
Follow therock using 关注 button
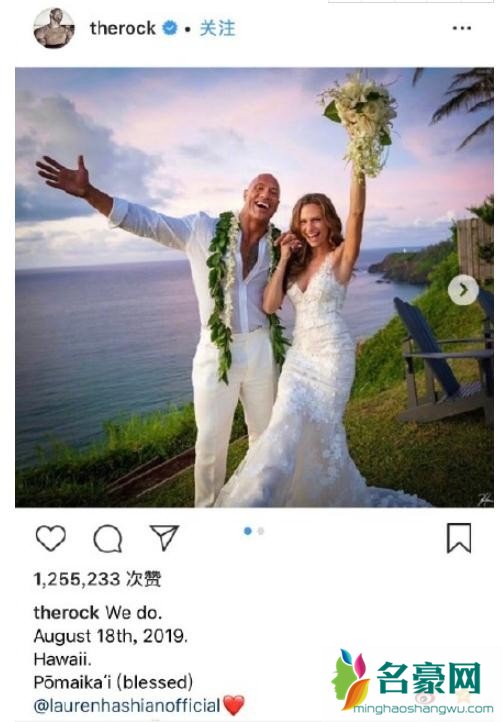tap(217, 29)
